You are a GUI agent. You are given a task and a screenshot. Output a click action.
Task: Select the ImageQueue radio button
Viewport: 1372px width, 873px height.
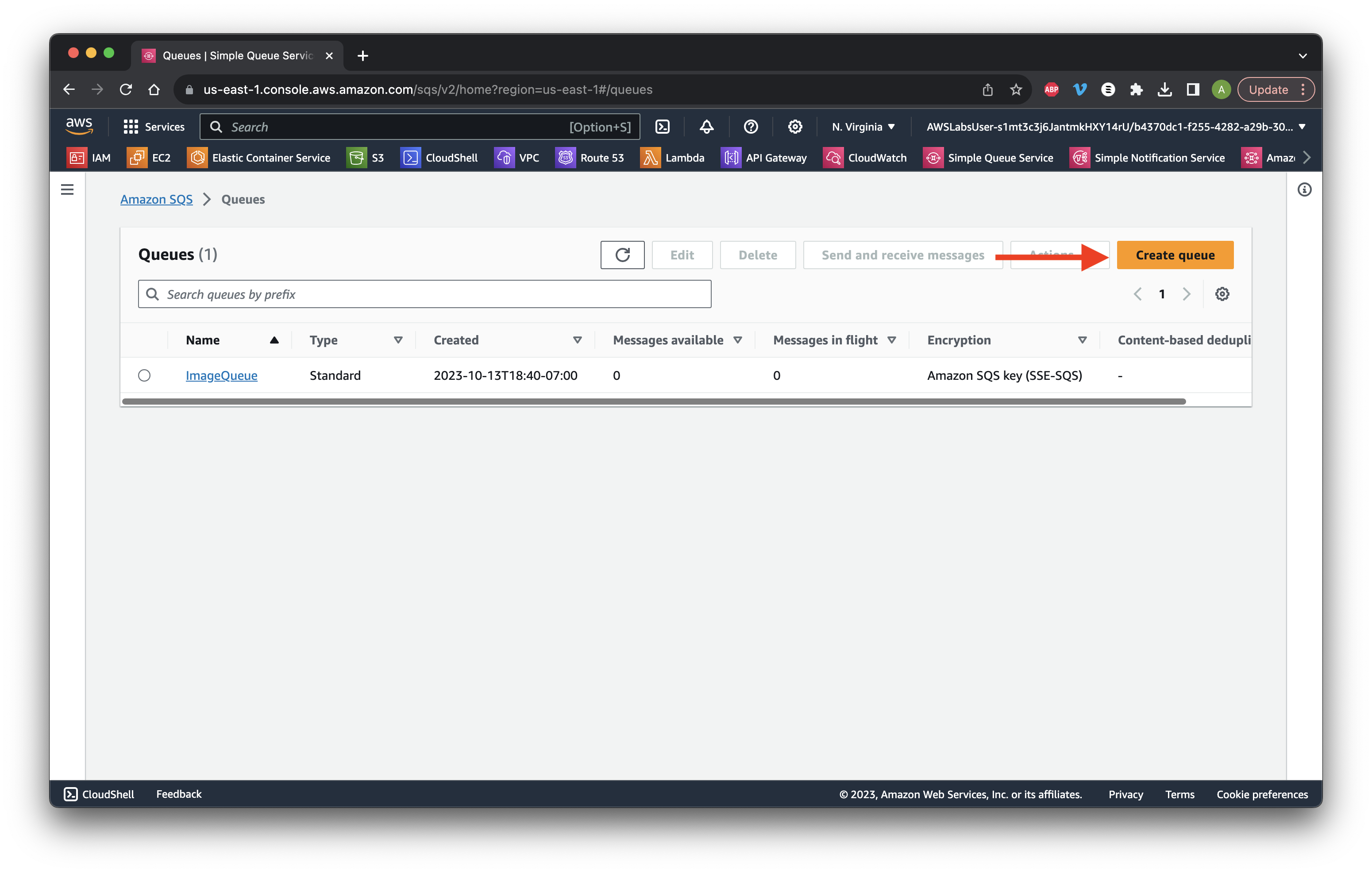coord(144,375)
